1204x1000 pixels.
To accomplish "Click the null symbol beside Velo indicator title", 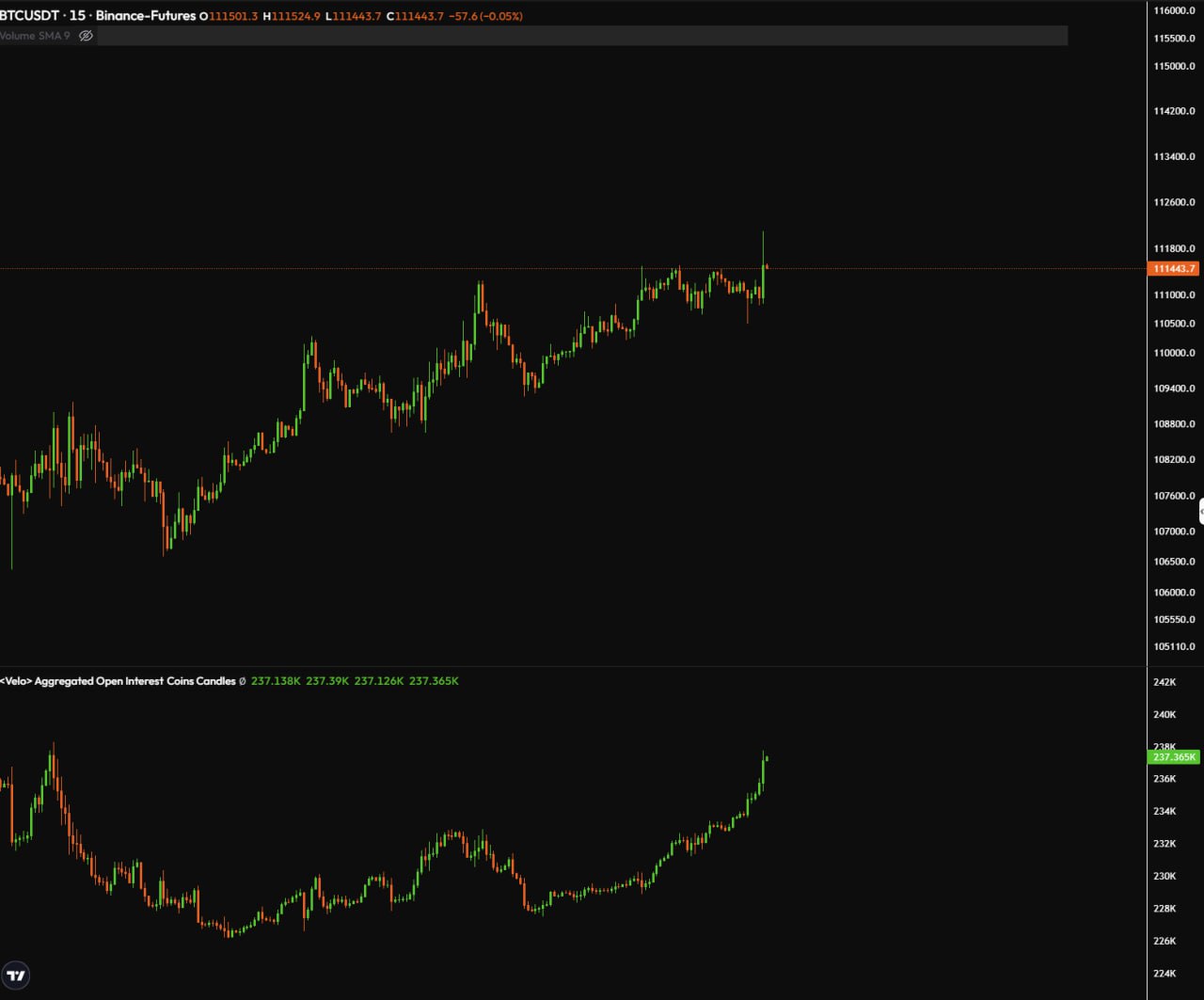I will [x=243, y=681].
